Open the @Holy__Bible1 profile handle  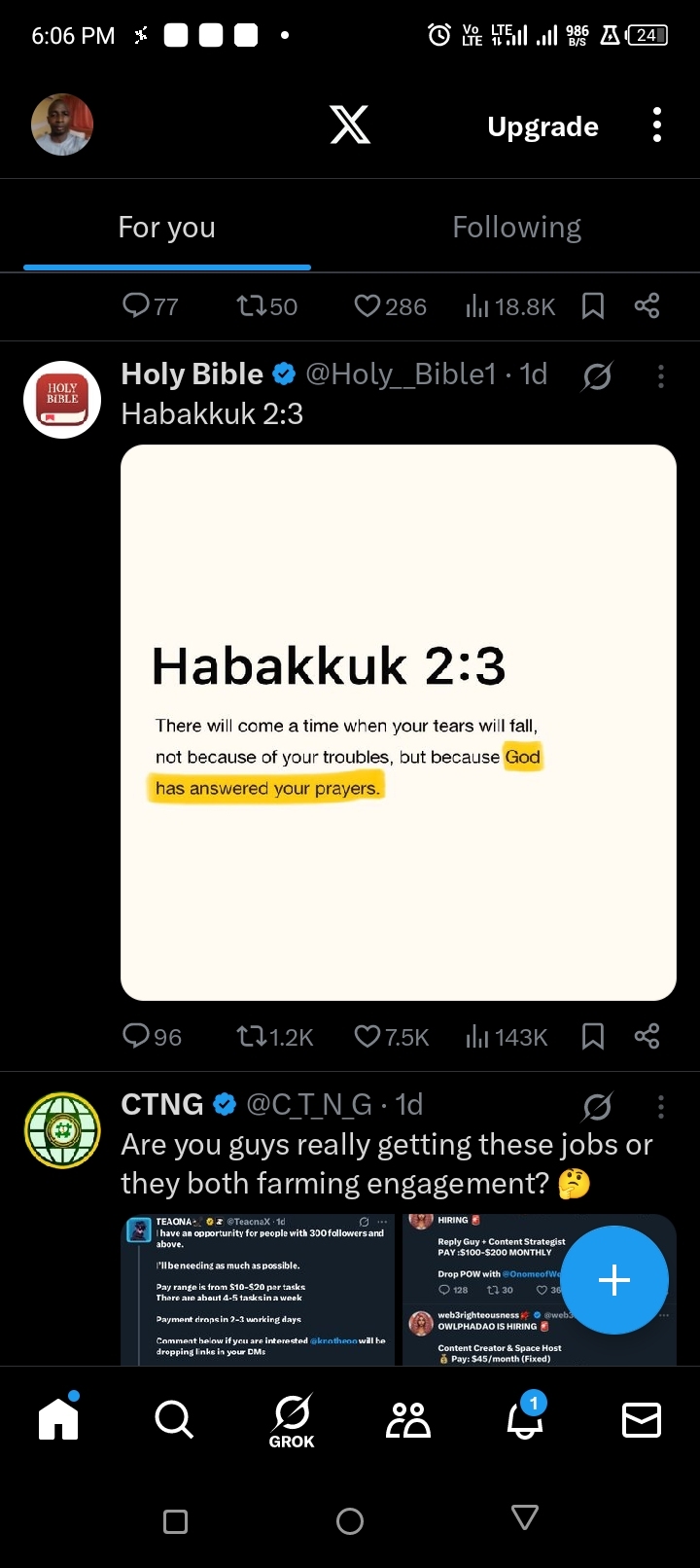(x=401, y=374)
